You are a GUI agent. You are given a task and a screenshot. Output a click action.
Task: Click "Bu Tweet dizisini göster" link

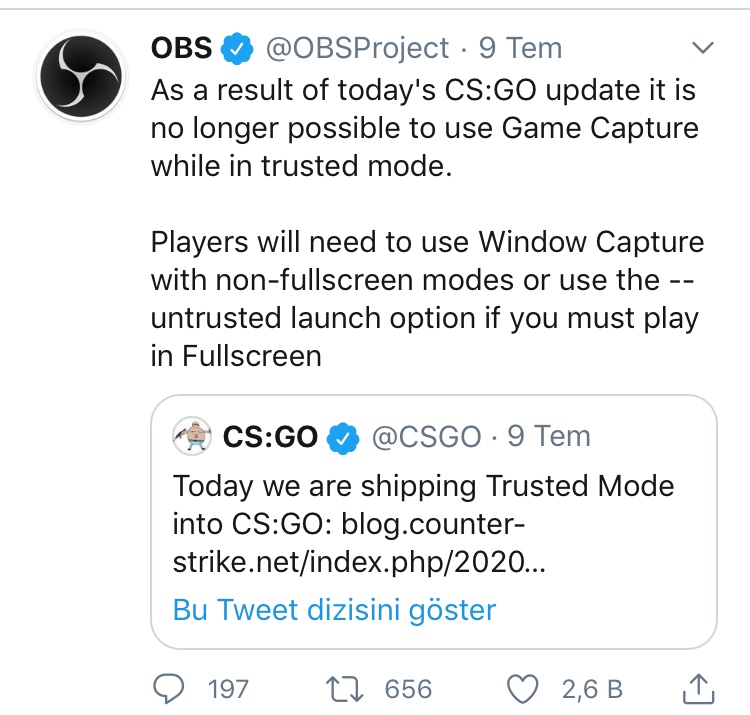(334, 609)
